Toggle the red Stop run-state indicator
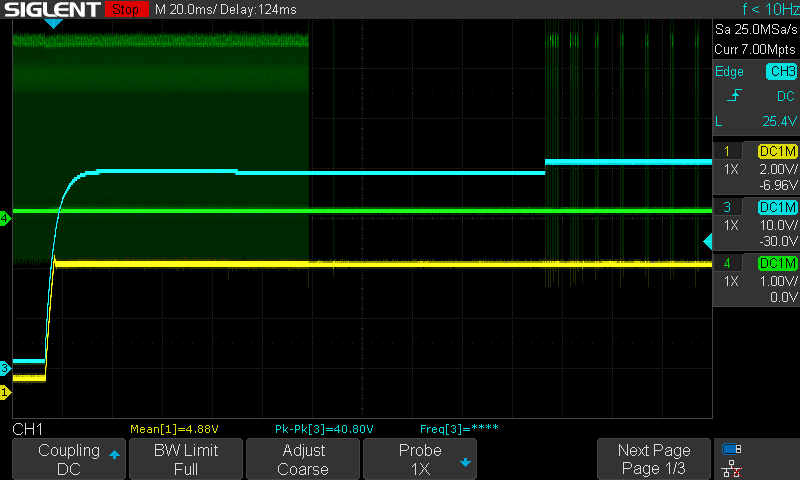 click(x=124, y=10)
